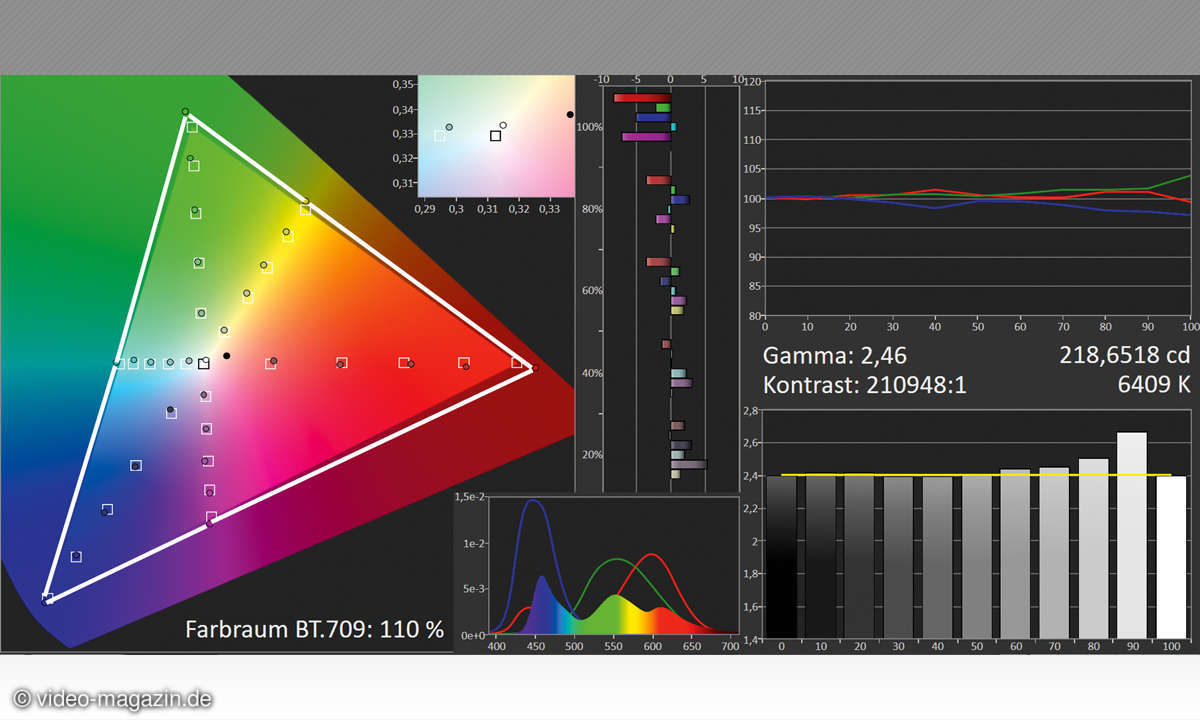This screenshot has width=1200, height=720.
Task: Click the '0,34' label on white point inset
Action: (x=402, y=109)
